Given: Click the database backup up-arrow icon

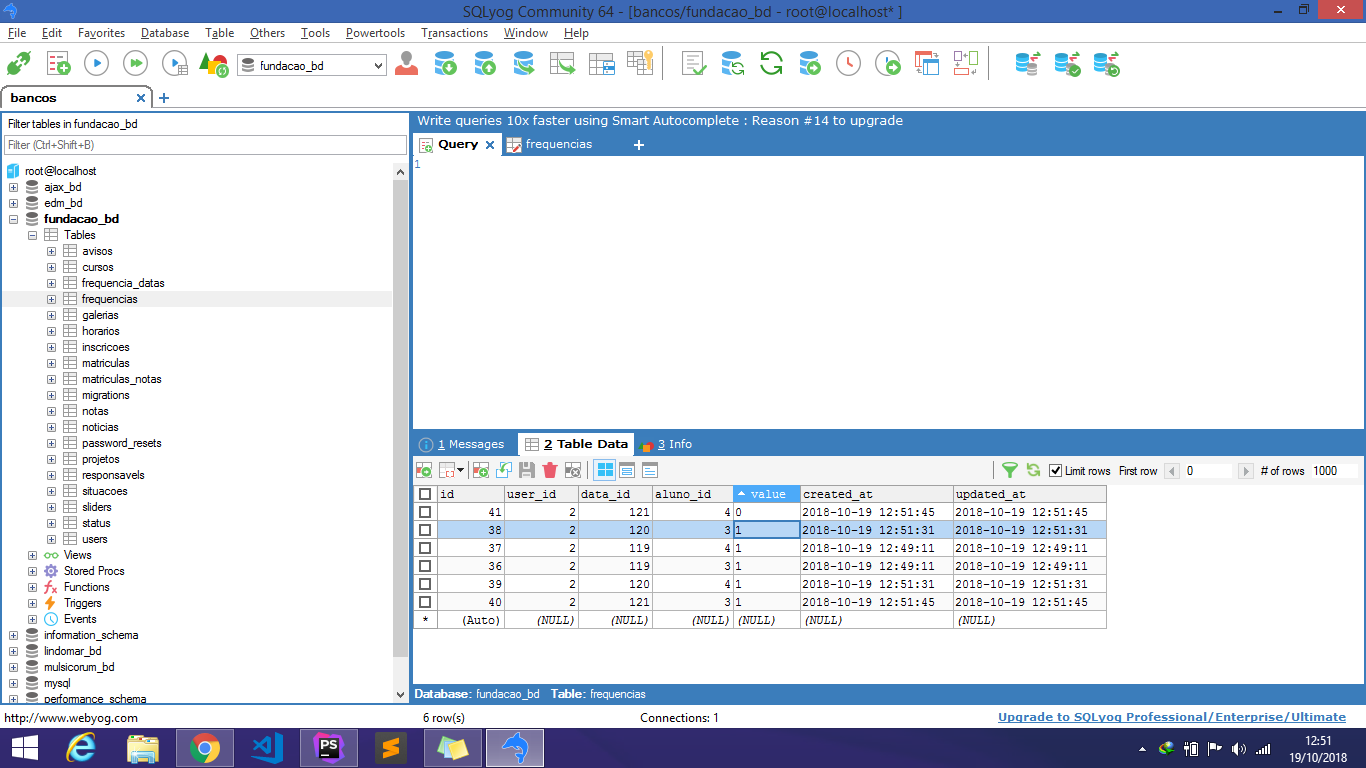Looking at the screenshot, I should [x=485, y=64].
